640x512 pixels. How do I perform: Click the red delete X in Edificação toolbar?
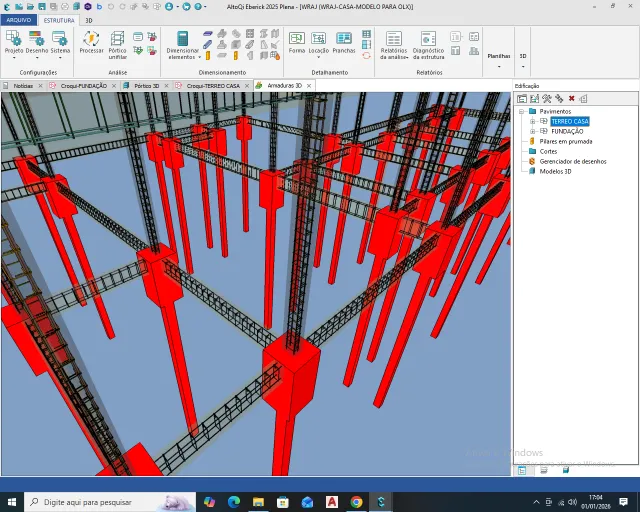571,98
